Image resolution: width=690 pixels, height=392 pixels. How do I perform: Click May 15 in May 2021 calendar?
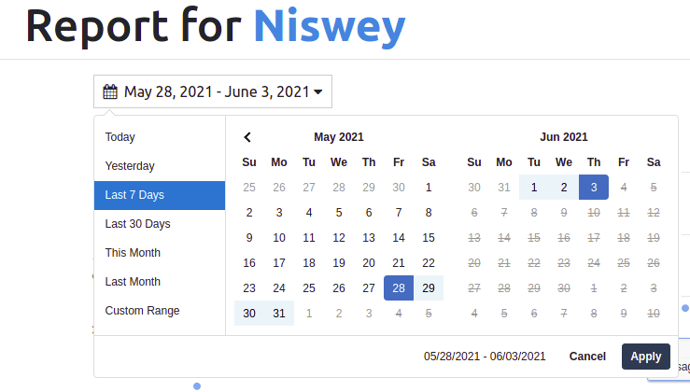click(x=429, y=238)
